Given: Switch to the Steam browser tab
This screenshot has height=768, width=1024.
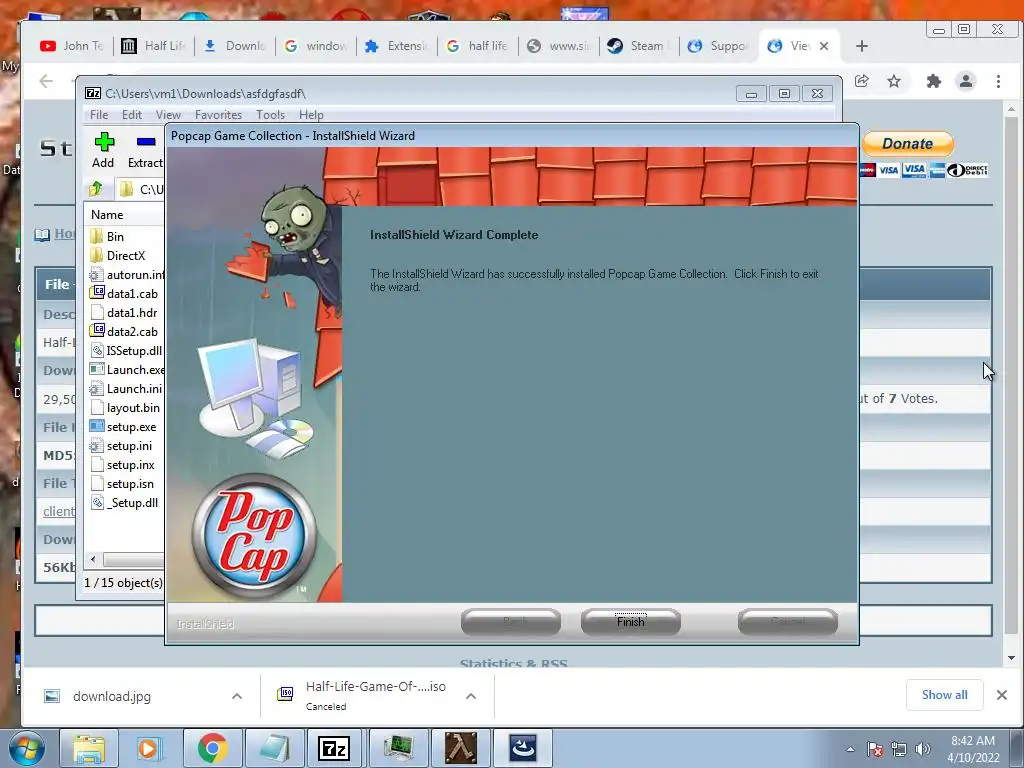Looking at the screenshot, I should pos(640,46).
